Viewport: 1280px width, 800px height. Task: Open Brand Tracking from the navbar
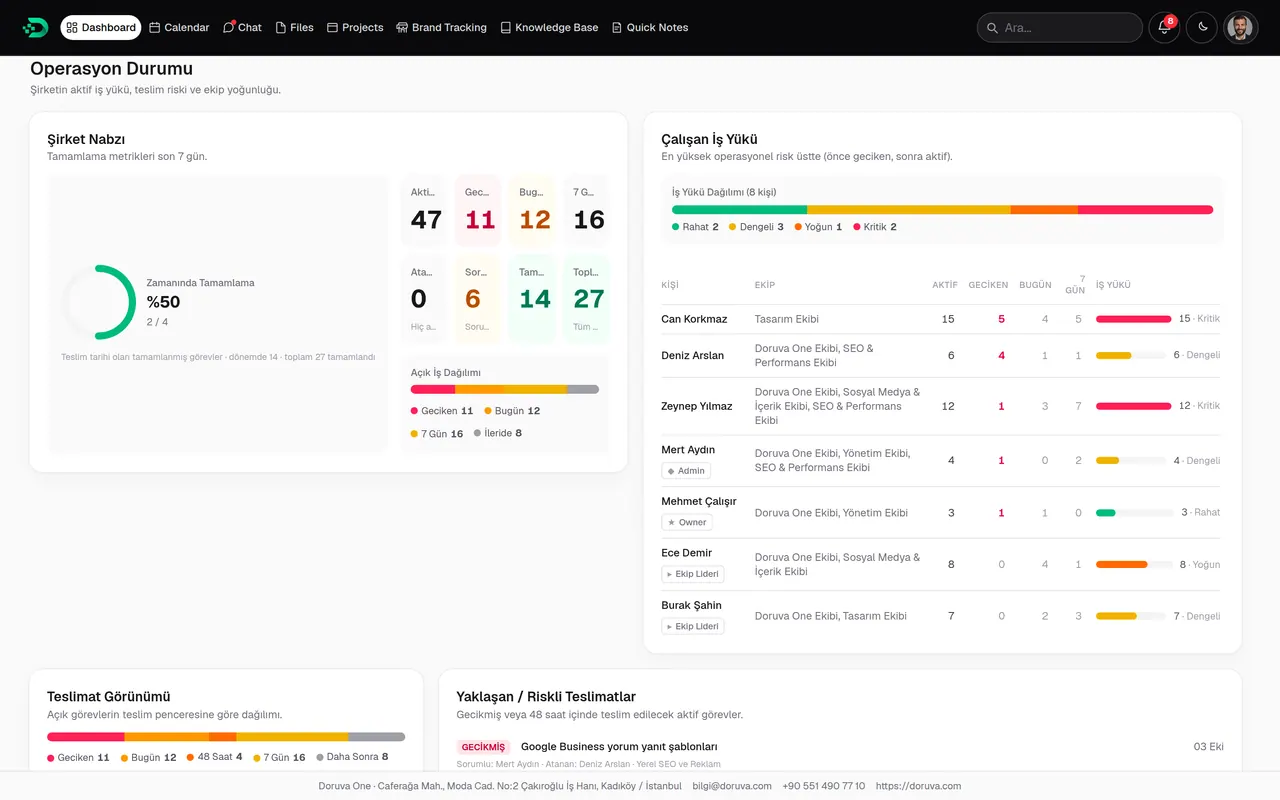pos(441,28)
